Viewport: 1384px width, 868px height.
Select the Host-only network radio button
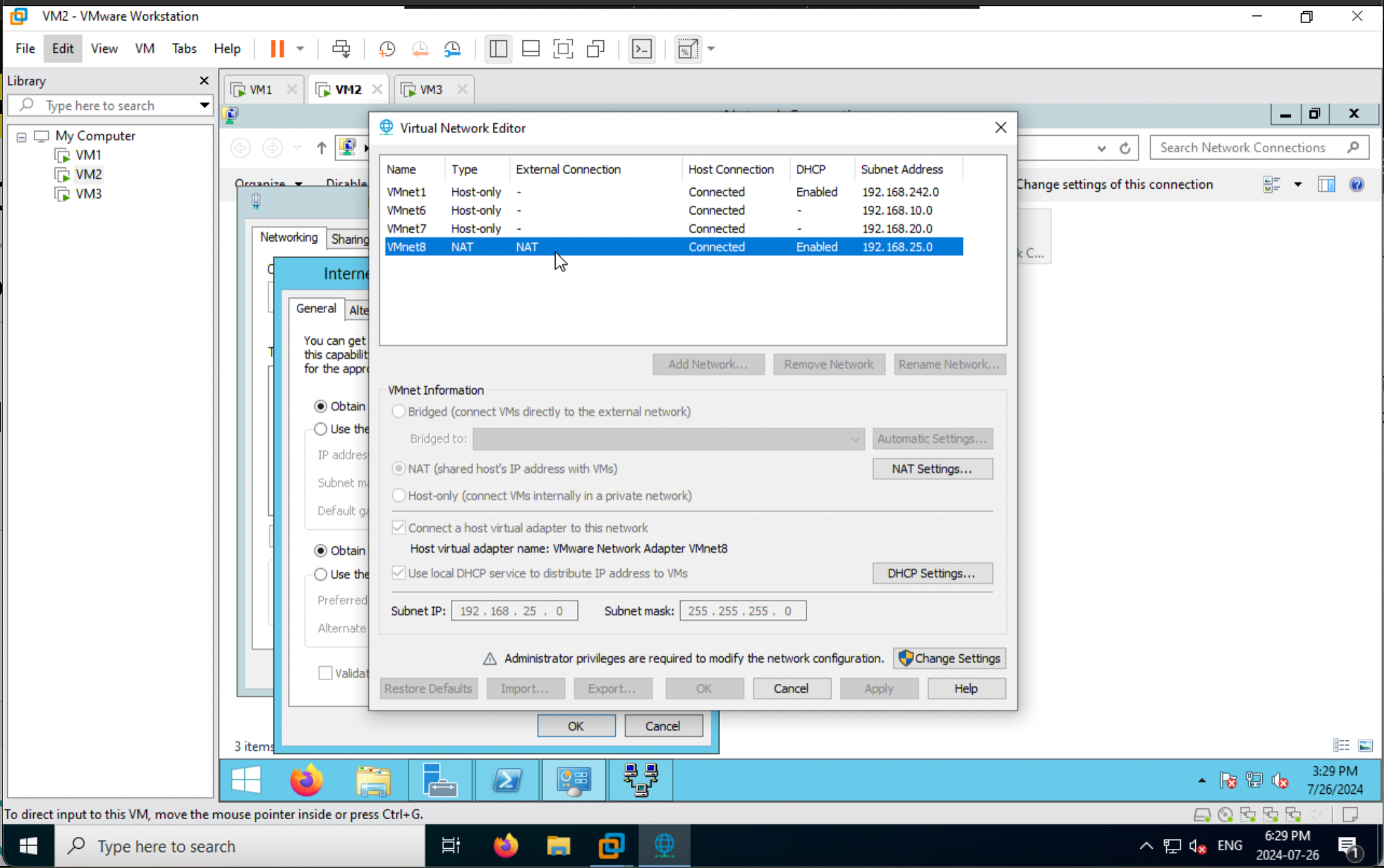(399, 495)
